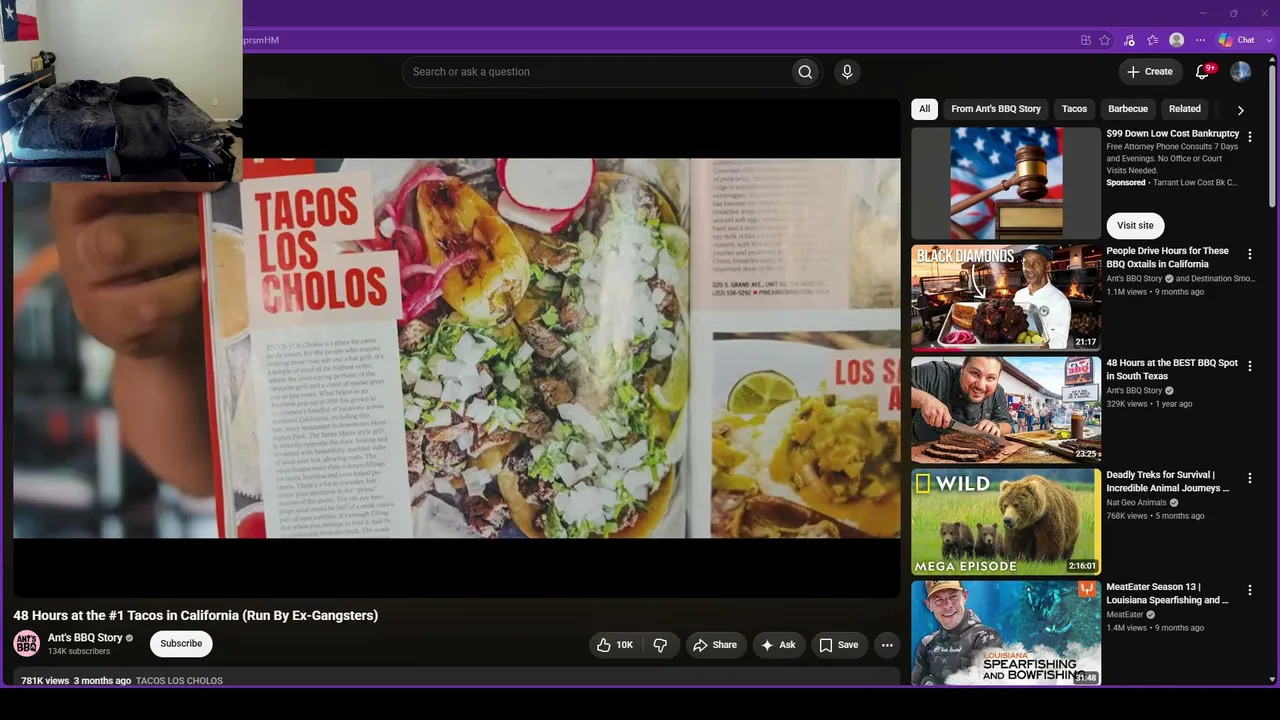This screenshot has height=720, width=1280.
Task: Click the MeatEater channel name
Action: (x=1125, y=615)
